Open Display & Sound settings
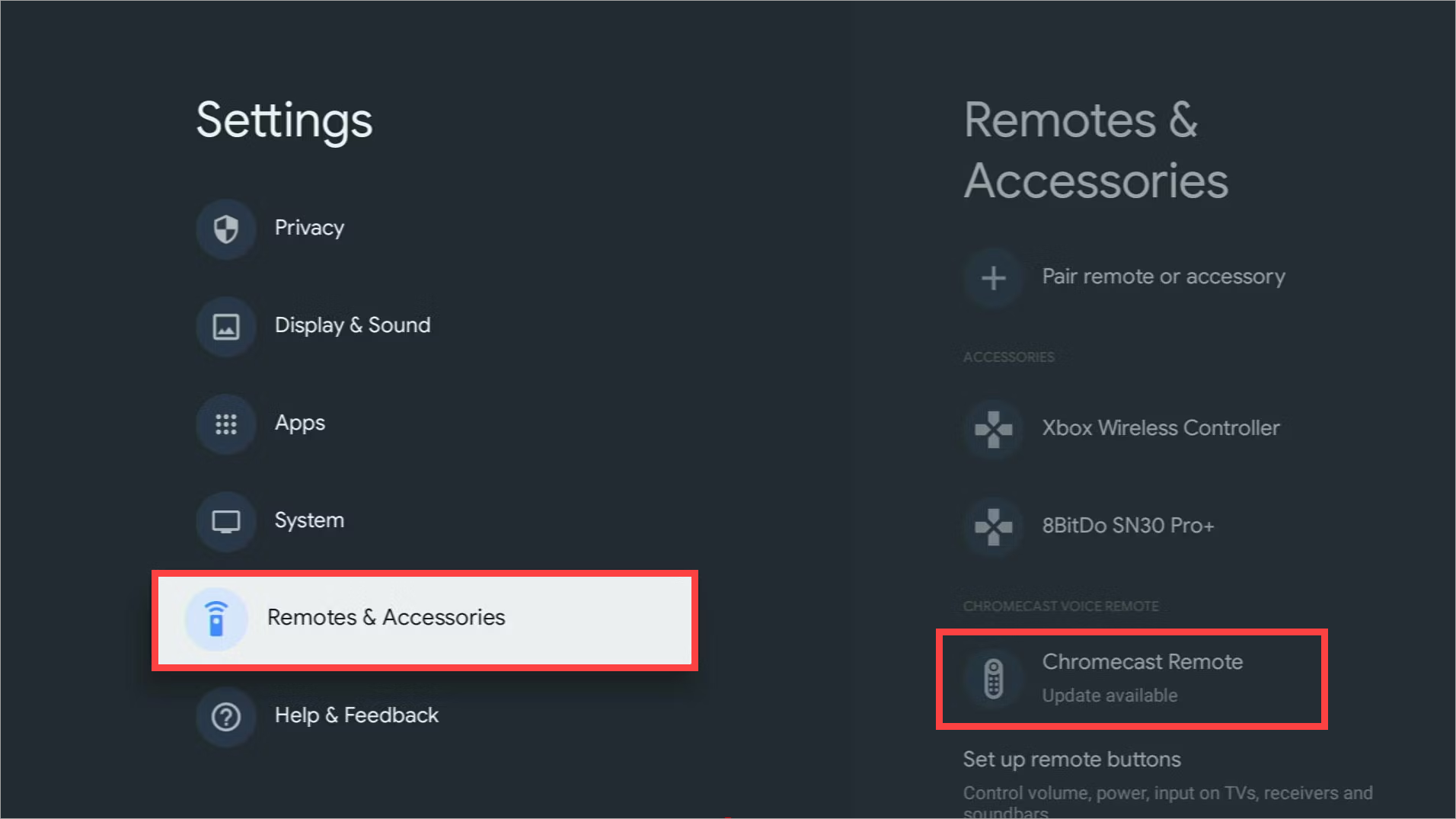This screenshot has width=1456, height=819. pos(352,325)
